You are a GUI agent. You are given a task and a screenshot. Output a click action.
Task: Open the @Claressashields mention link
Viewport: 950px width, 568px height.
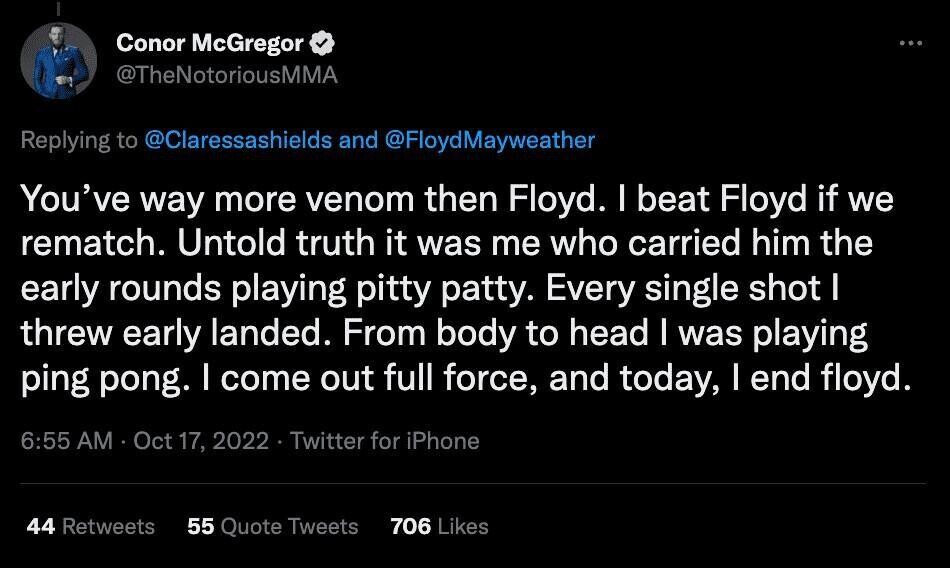tap(239, 139)
